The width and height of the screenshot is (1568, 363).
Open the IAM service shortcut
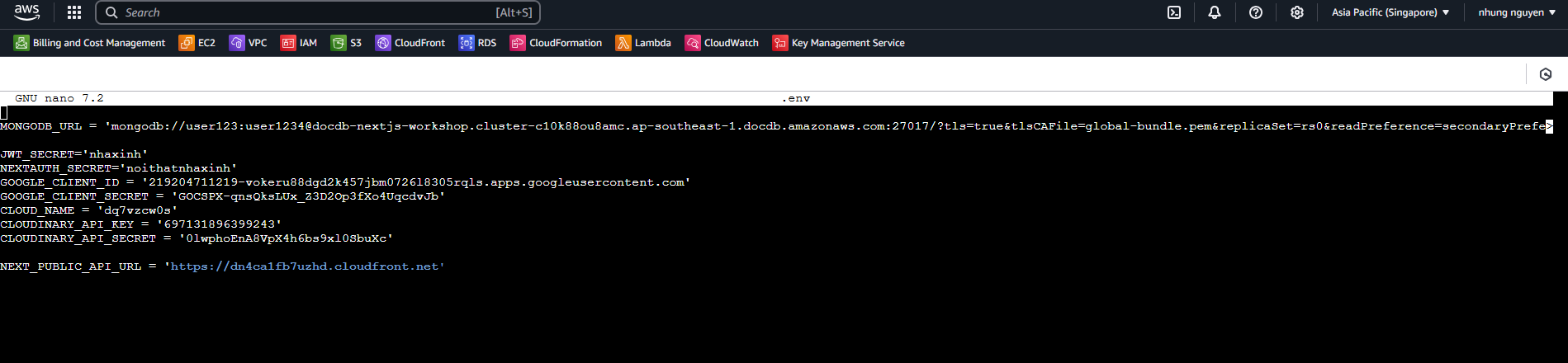tap(299, 43)
